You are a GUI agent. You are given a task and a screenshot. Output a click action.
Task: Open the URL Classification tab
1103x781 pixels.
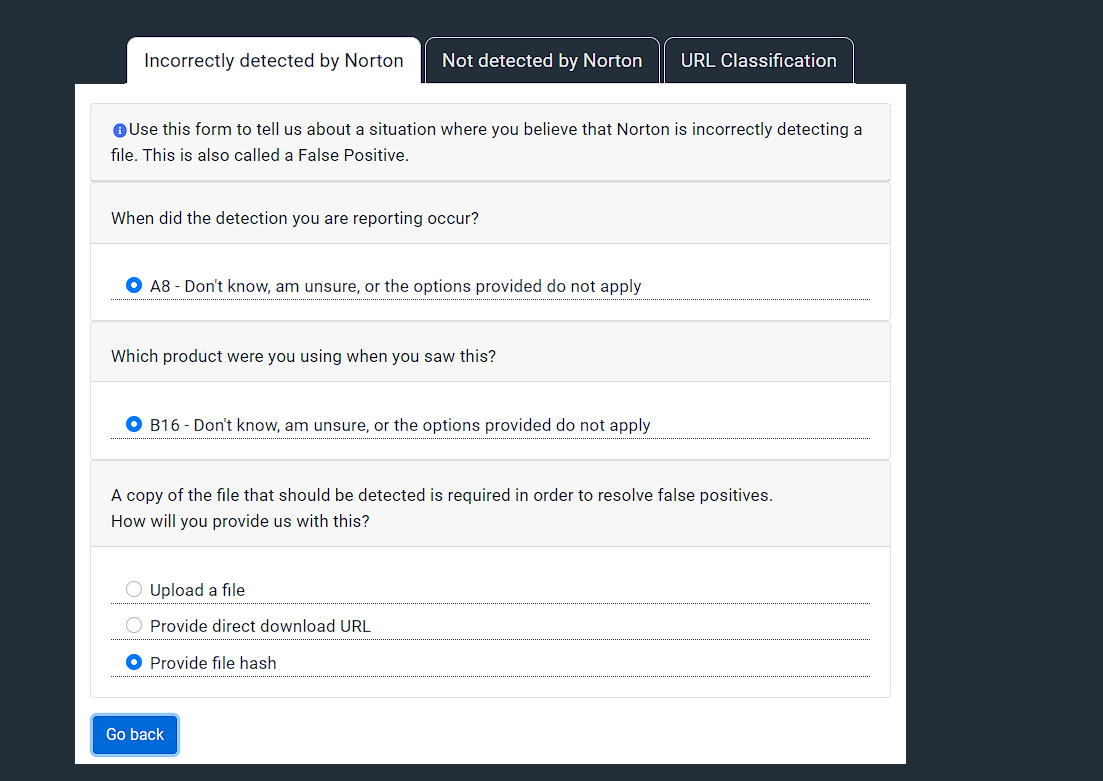click(758, 61)
